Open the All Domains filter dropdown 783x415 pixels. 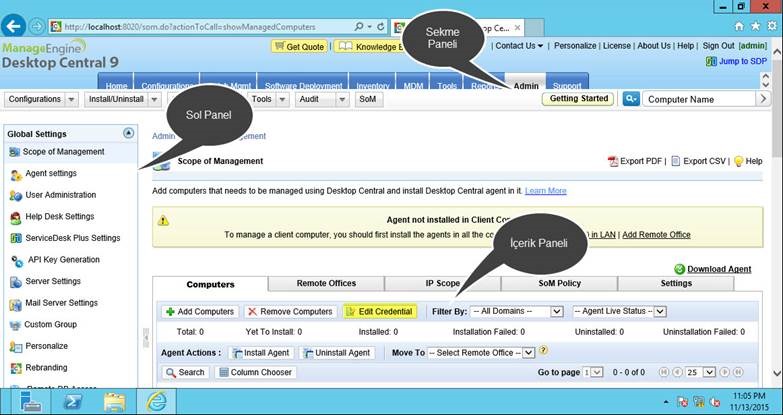tap(516, 311)
